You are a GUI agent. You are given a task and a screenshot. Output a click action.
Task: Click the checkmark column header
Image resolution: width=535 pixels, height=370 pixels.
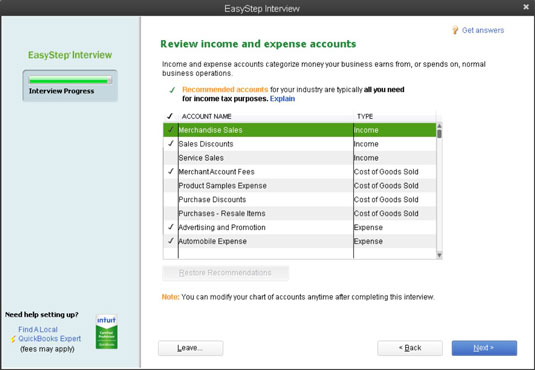(170, 116)
